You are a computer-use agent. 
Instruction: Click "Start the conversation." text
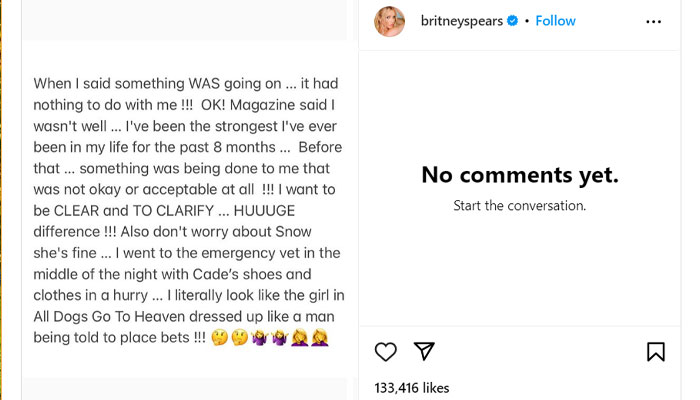click(x=520, y=206)
